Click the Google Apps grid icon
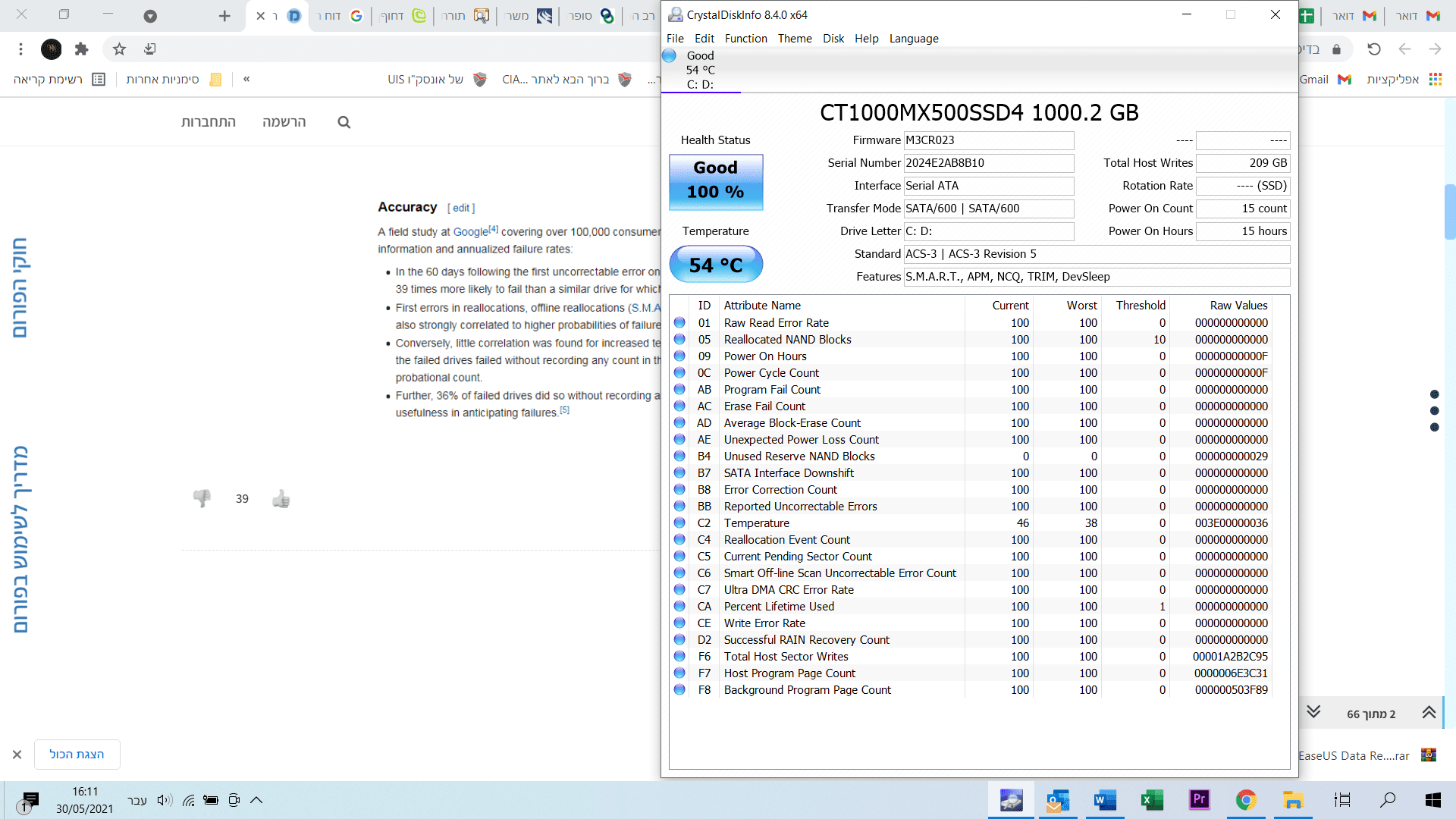This screenshot has width=1456, height=819. 1435,80
